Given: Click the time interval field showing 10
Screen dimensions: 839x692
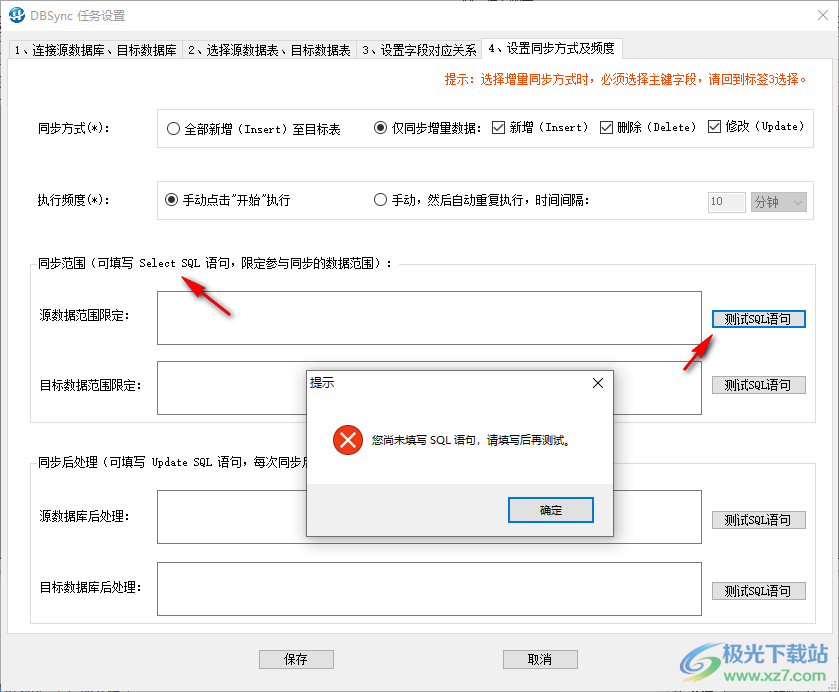Looking at the screenshot, I should click(726, 202).
